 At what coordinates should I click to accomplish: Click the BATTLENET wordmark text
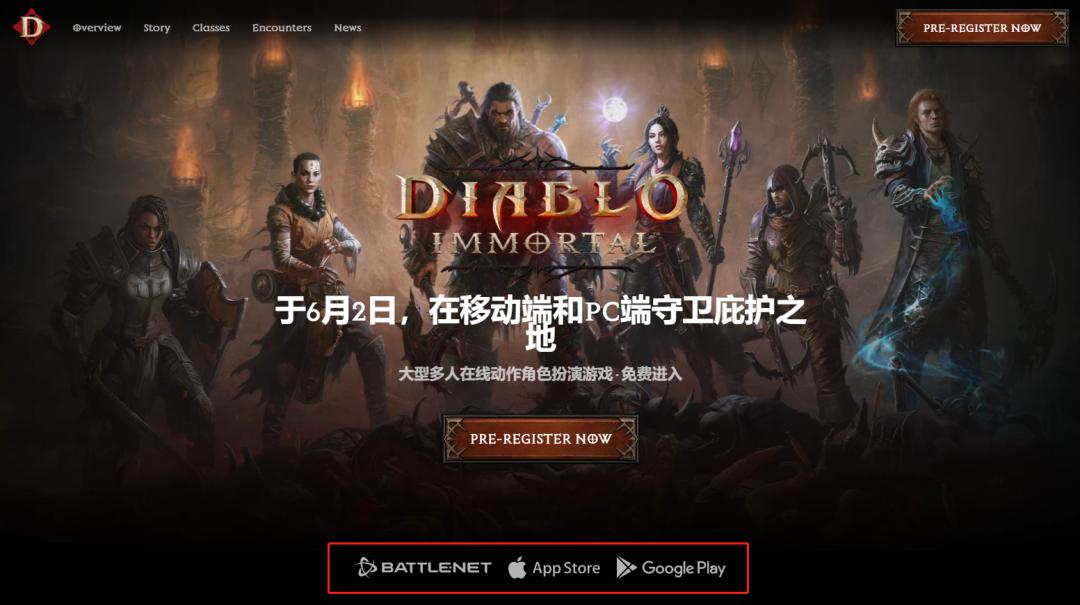pos(436,568)
